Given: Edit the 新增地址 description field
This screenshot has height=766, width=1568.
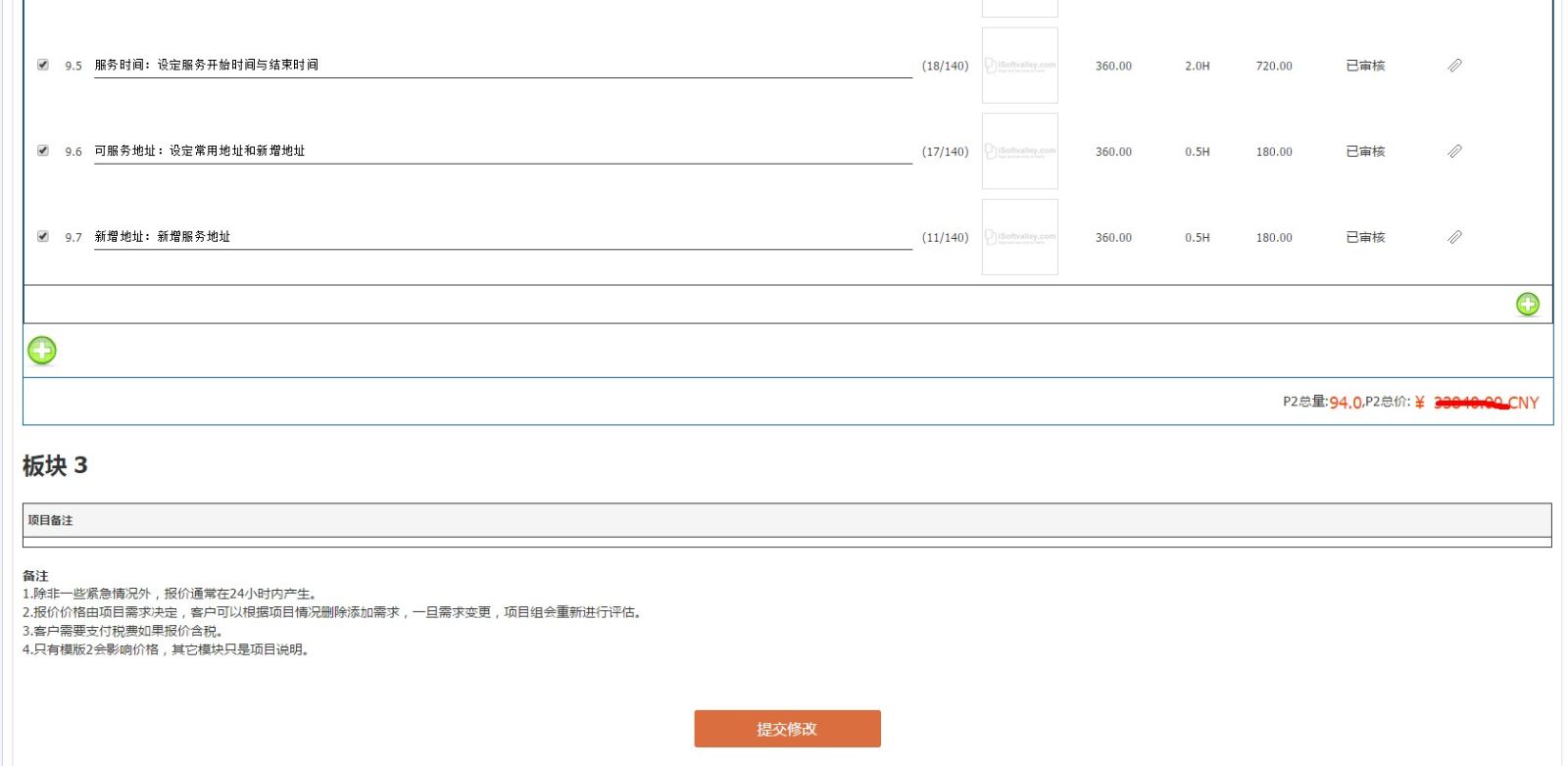Looking at the screenshot, I should (x=502, y=237).
